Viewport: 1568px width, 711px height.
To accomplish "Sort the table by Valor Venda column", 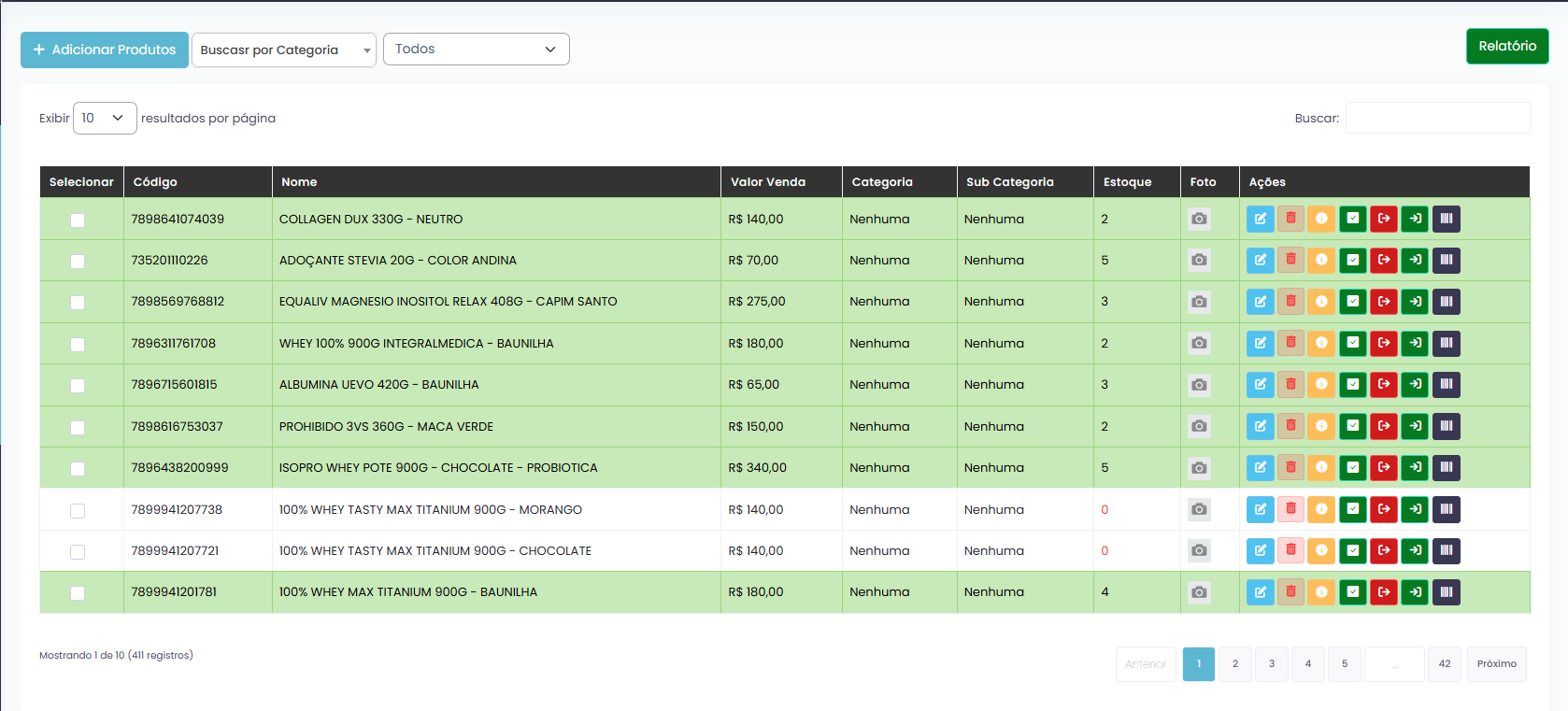I will tap(768, 182).
